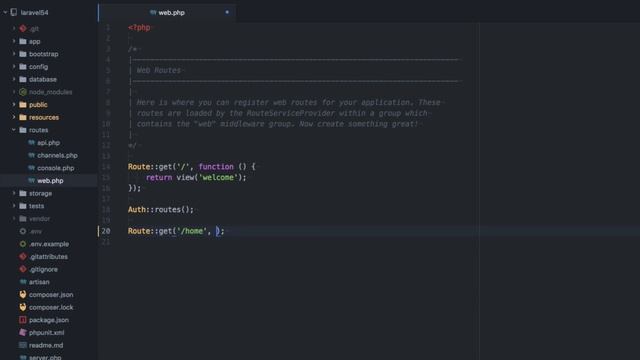Click the app folder icon
640x360 pixels.
pyautogui.click(x=23, y=41)
